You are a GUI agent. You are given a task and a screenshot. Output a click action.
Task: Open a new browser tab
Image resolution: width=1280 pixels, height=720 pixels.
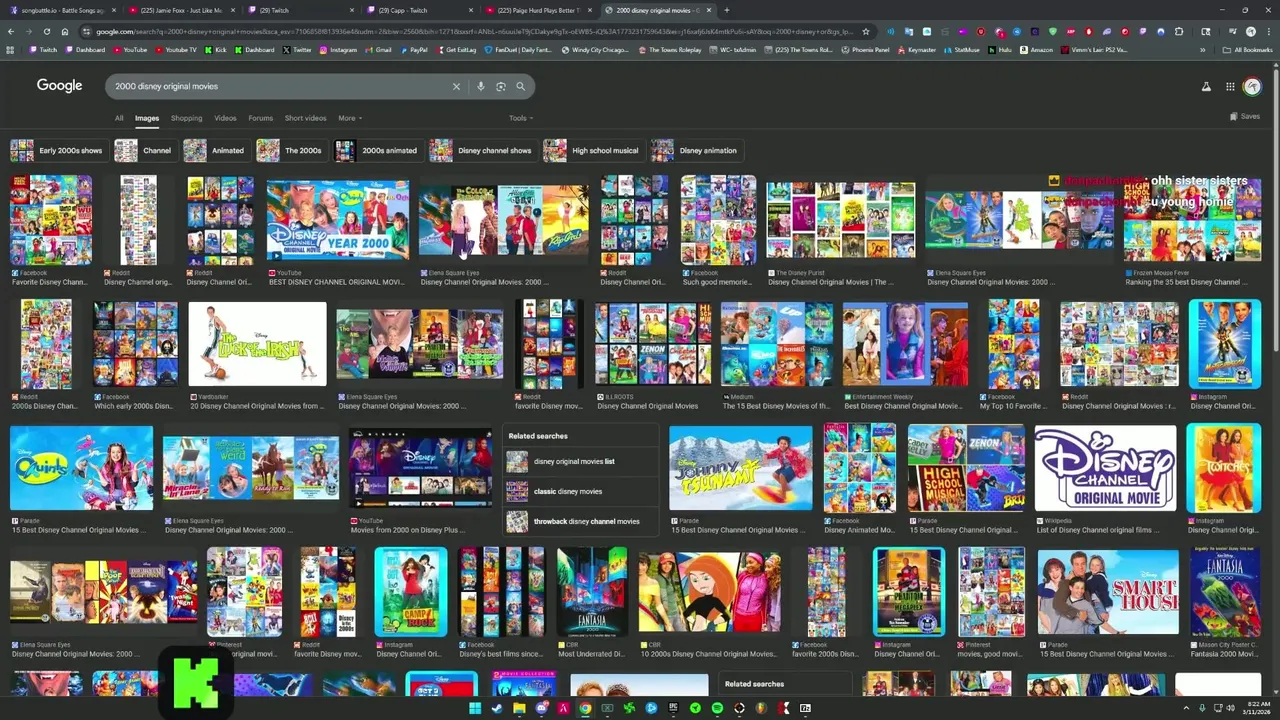click(726, 10)
